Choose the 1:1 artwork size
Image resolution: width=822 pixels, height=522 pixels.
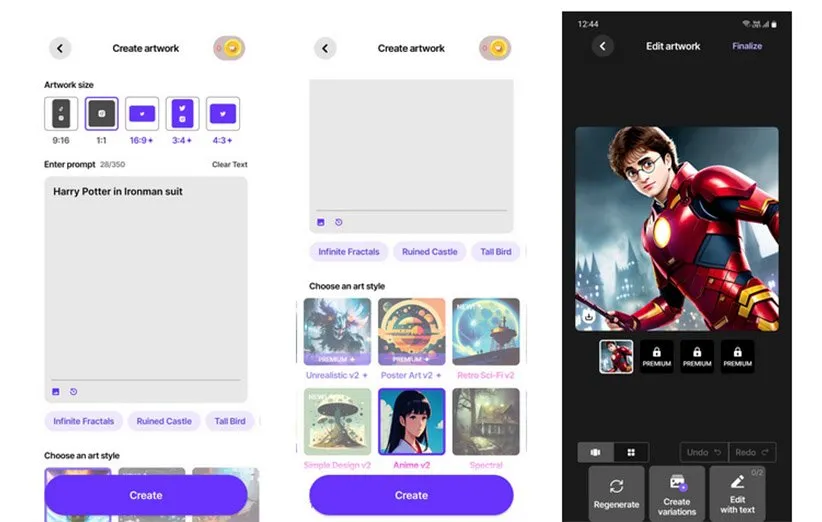click(101, 114)
